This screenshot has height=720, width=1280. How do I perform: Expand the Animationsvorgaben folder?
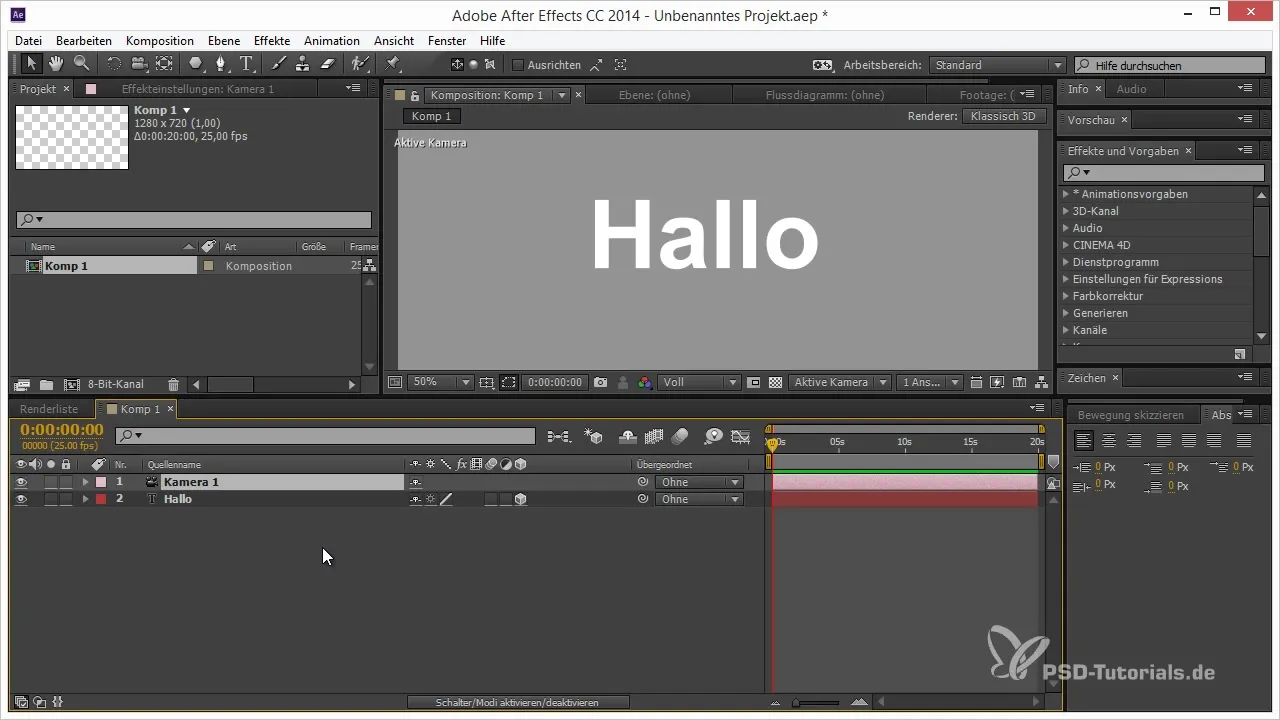[x=1066, y=194]
